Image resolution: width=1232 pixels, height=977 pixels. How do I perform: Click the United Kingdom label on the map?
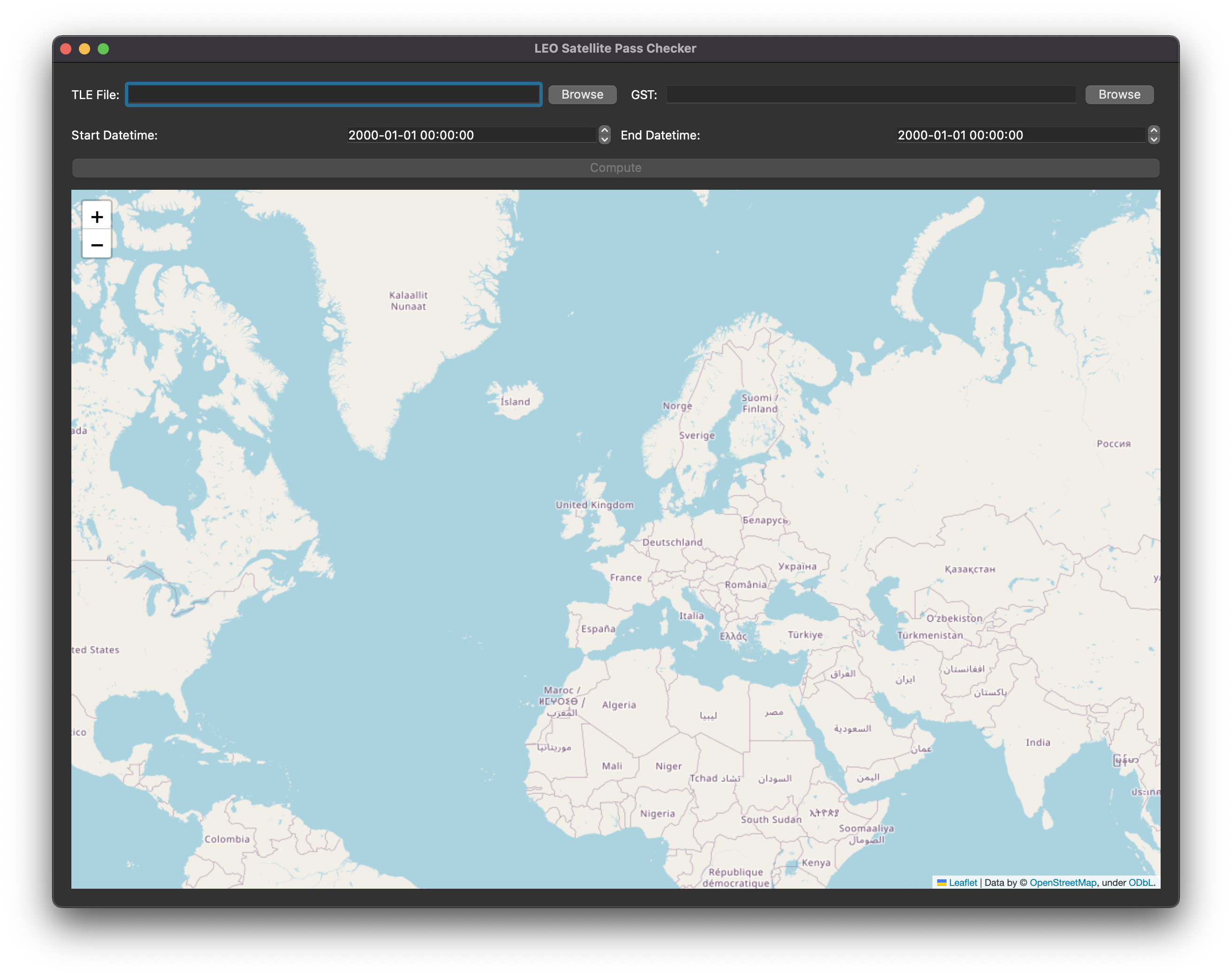point(594,505)
